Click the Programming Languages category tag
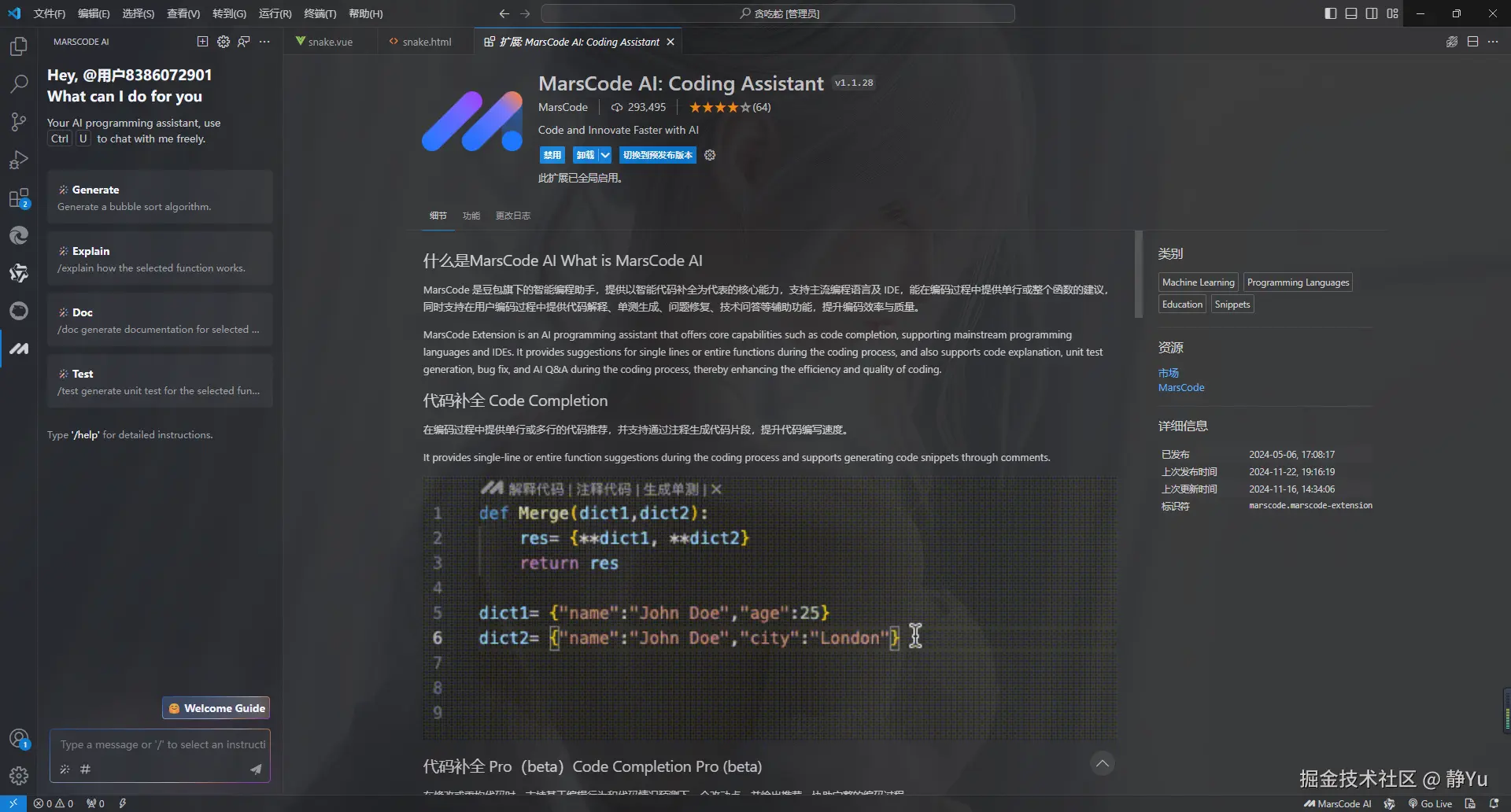Screen dimensions: 1511x812 pyautogui.click(x=1298, y=282)
